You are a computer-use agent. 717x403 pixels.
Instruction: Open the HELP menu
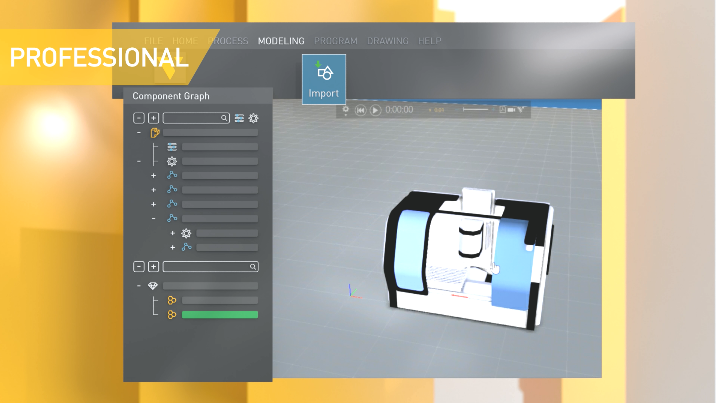coord(430,41)
